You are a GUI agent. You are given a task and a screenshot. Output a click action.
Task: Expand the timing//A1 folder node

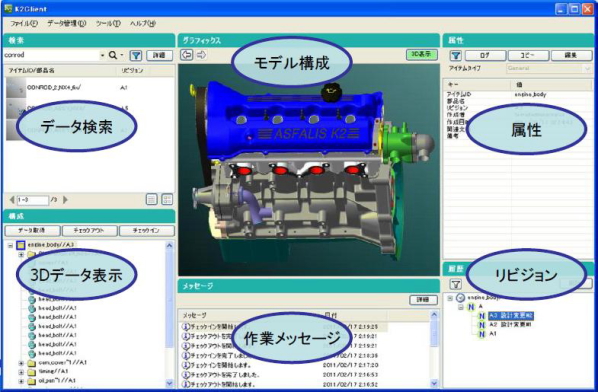point(21,372)
